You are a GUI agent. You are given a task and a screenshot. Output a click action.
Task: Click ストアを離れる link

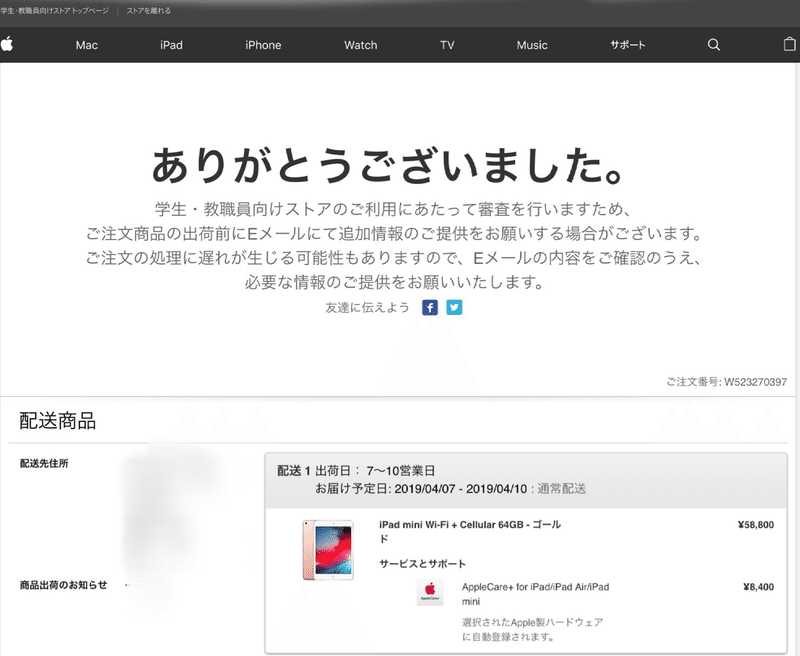click(148, 11)
